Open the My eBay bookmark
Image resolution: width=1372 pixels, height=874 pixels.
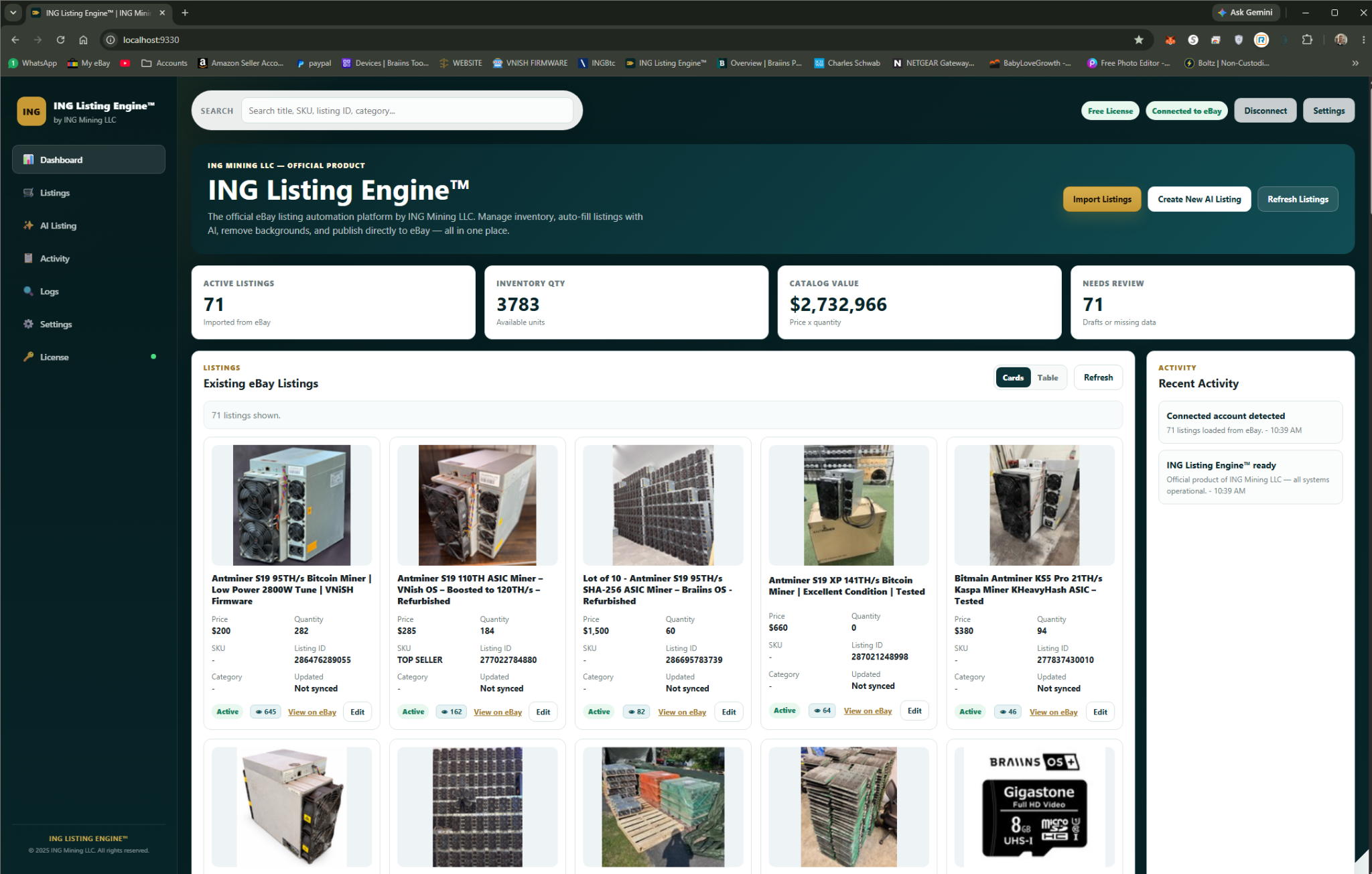point(89,63)
